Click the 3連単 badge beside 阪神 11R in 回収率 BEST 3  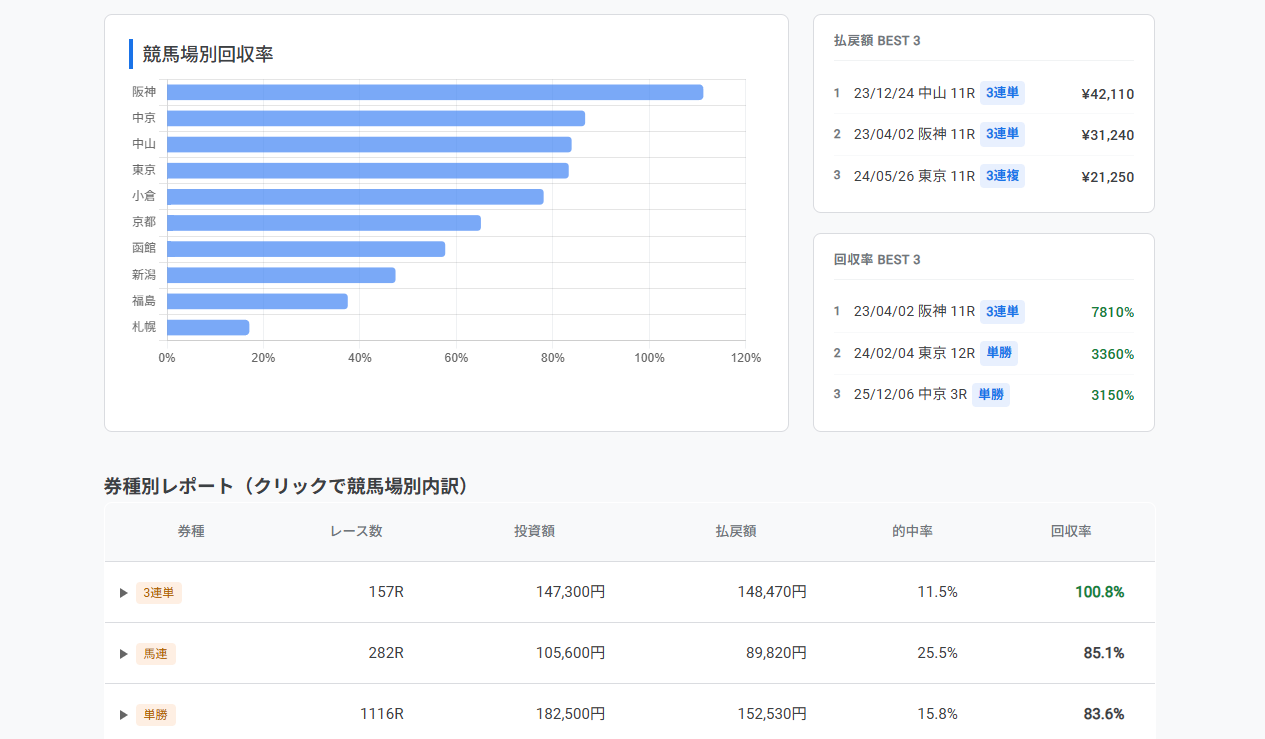pyautogui.click(x=1001, y=311)
